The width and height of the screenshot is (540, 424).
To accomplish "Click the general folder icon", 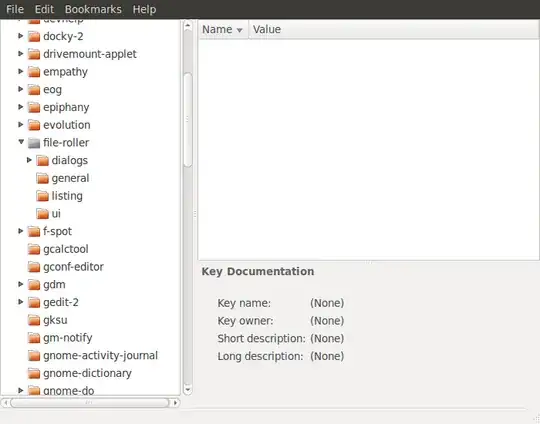I will 42,178.
